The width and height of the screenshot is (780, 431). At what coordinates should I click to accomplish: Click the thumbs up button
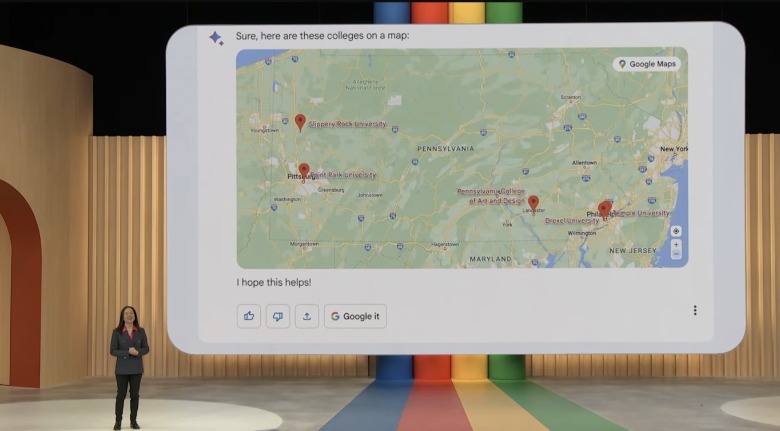pos(249,316)
